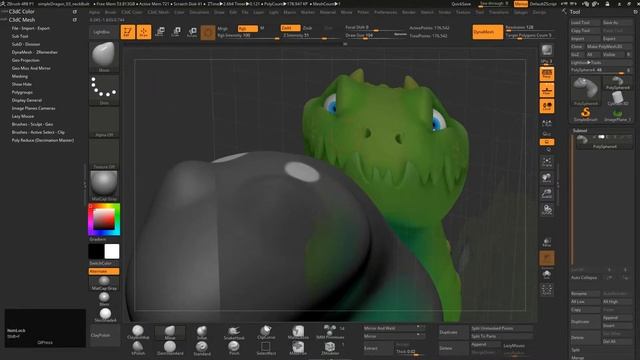The height and width of the screenshot is (360, 640).
Task: Click the LightBox button
Action: [x=102, y=32]
